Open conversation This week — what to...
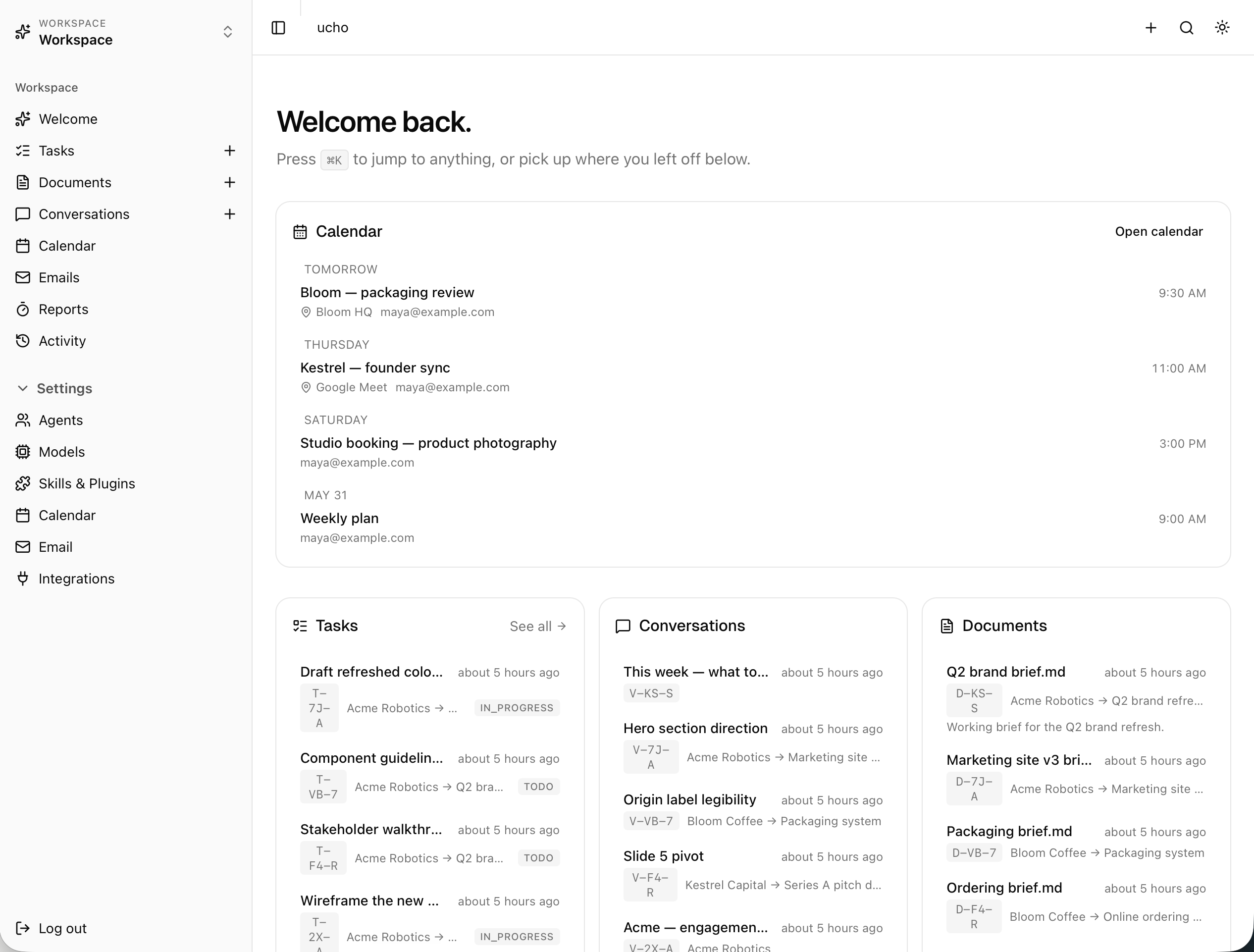This screenshot has width=1254, height=952. [x=753, y=683]
